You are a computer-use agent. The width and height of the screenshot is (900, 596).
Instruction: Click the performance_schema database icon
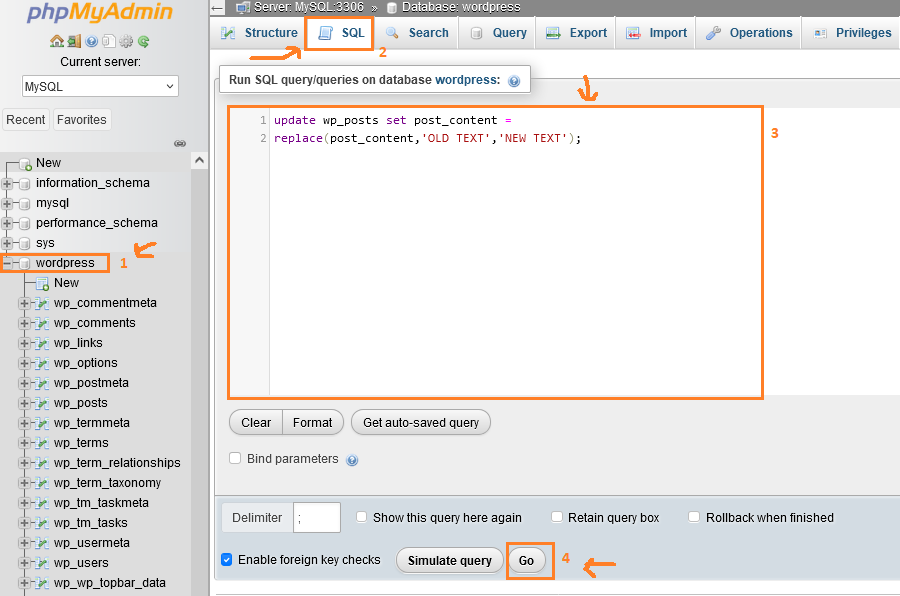coord(25,223)
